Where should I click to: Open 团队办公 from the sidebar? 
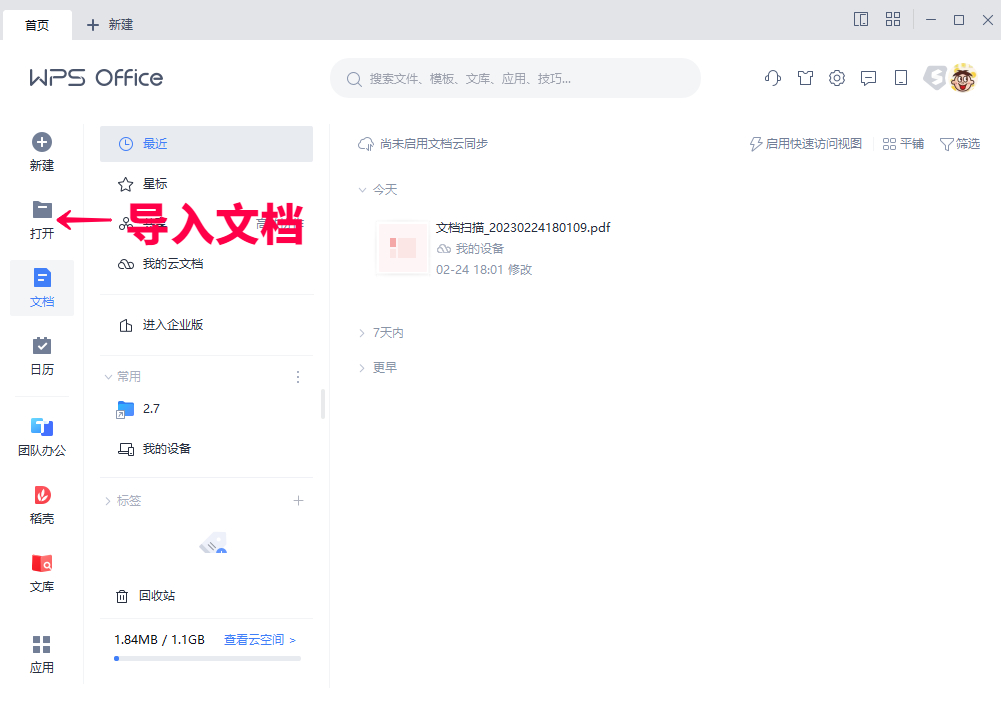[x=42, y=435]
